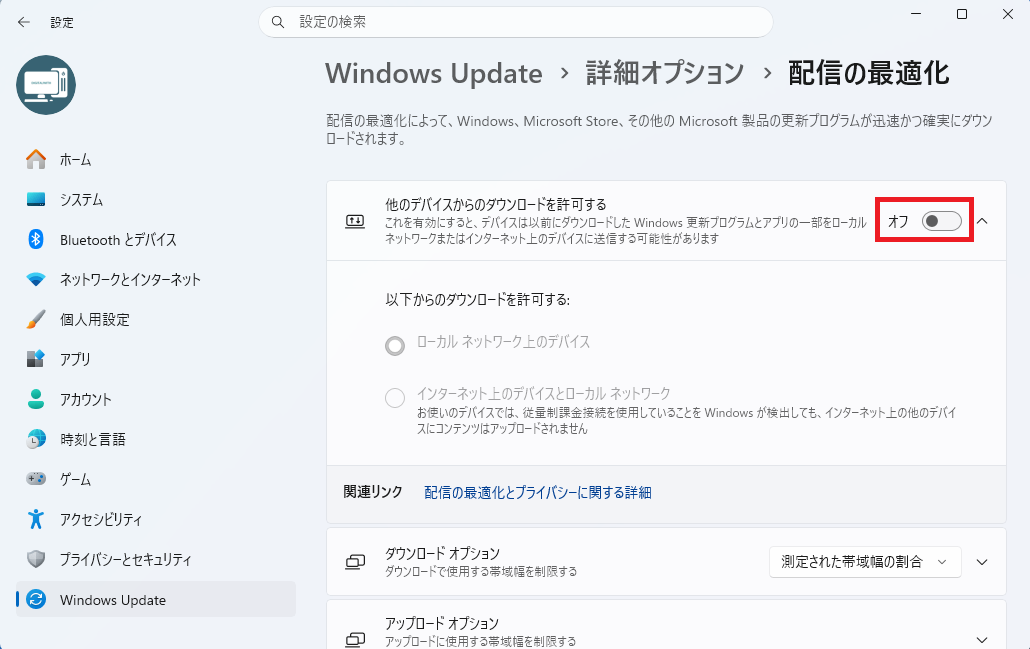Click the ゲーム controller icon

tap(36, 479)
